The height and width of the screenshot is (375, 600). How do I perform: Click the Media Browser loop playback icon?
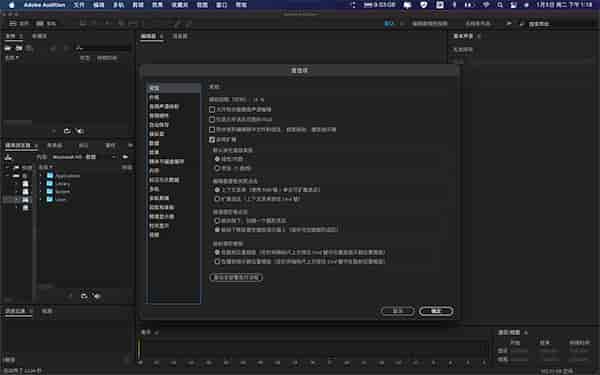coord(84,296)
